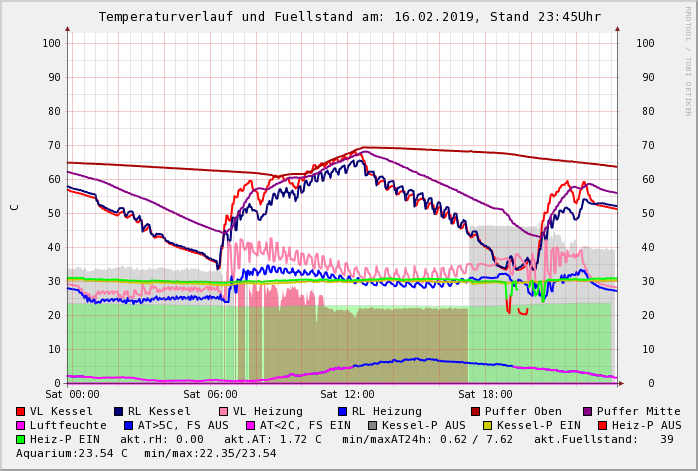Click the purple Puffer Mitte swatch

[x=588, y=411]
